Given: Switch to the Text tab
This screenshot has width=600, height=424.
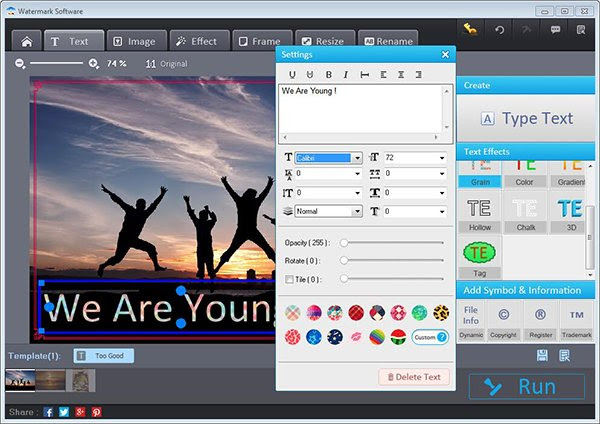Looking at the screenshot, I should [x=74, y=41].
